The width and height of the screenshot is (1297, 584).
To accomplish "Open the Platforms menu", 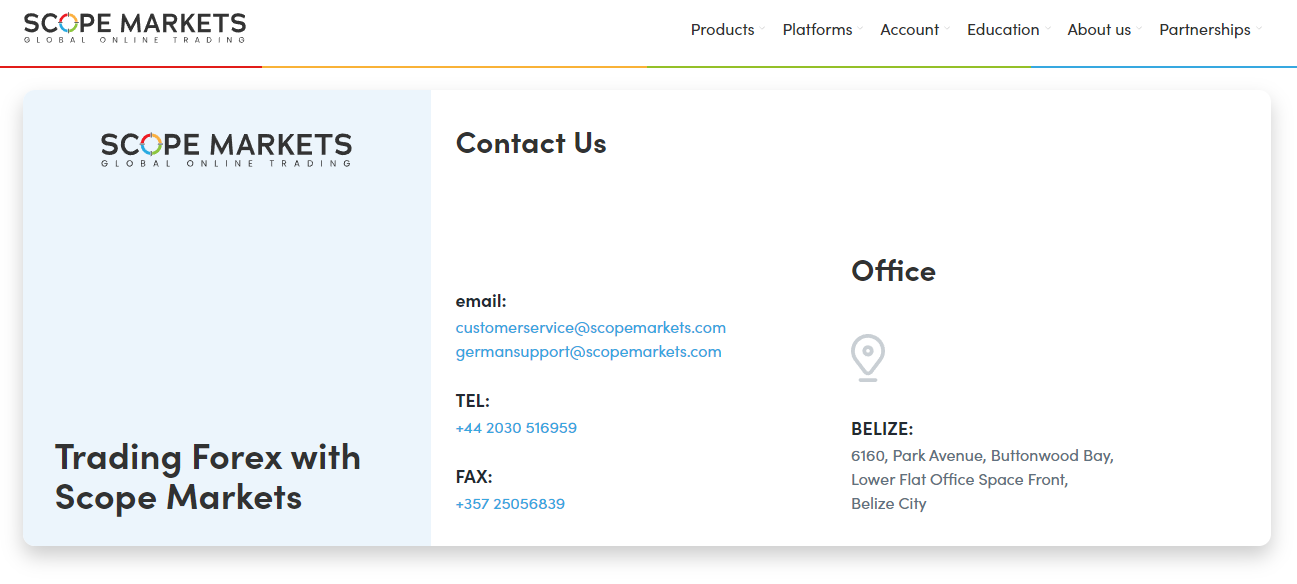I will coord(817,30).
